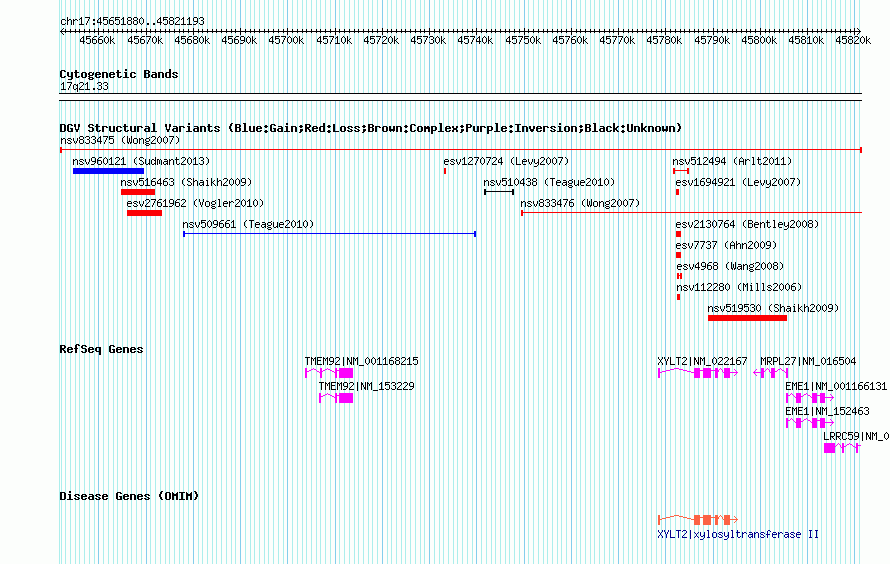
Task: Click the nsv833475 (Wong2007) variant label
Action: coord(120,140)
